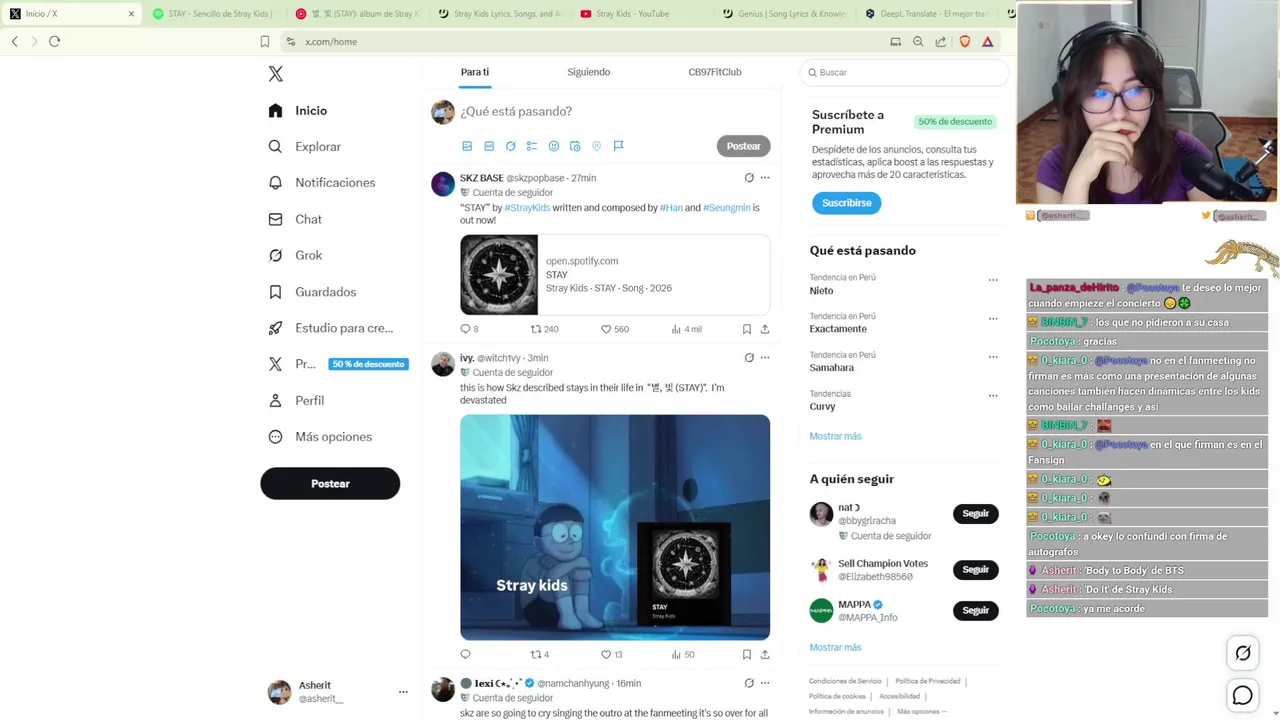Open Asherit account switcher menu
Viewport: 1280px width, 720px height.
[338, 692]
